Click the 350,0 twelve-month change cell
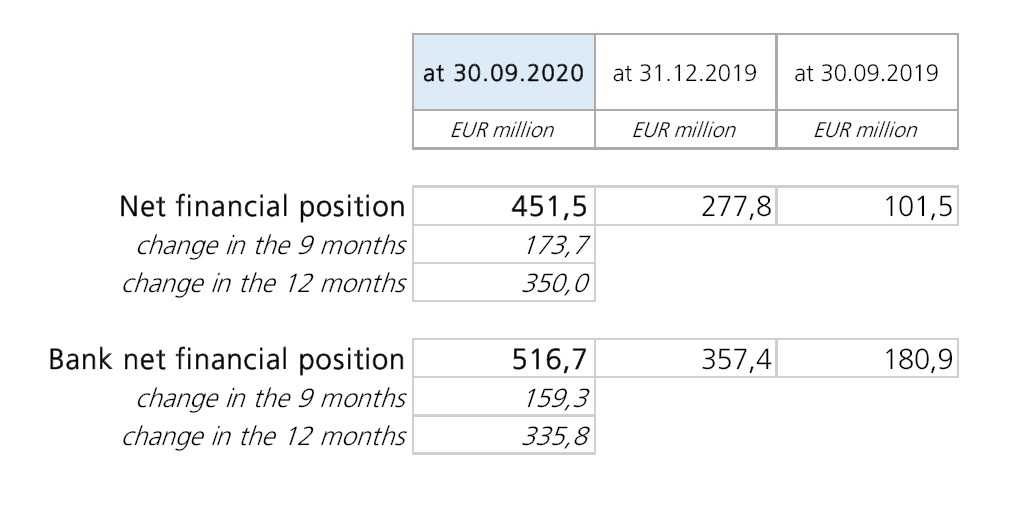The height and width of the screenshot is (507, 1009). pyautogui.click(x=503, y=283)
